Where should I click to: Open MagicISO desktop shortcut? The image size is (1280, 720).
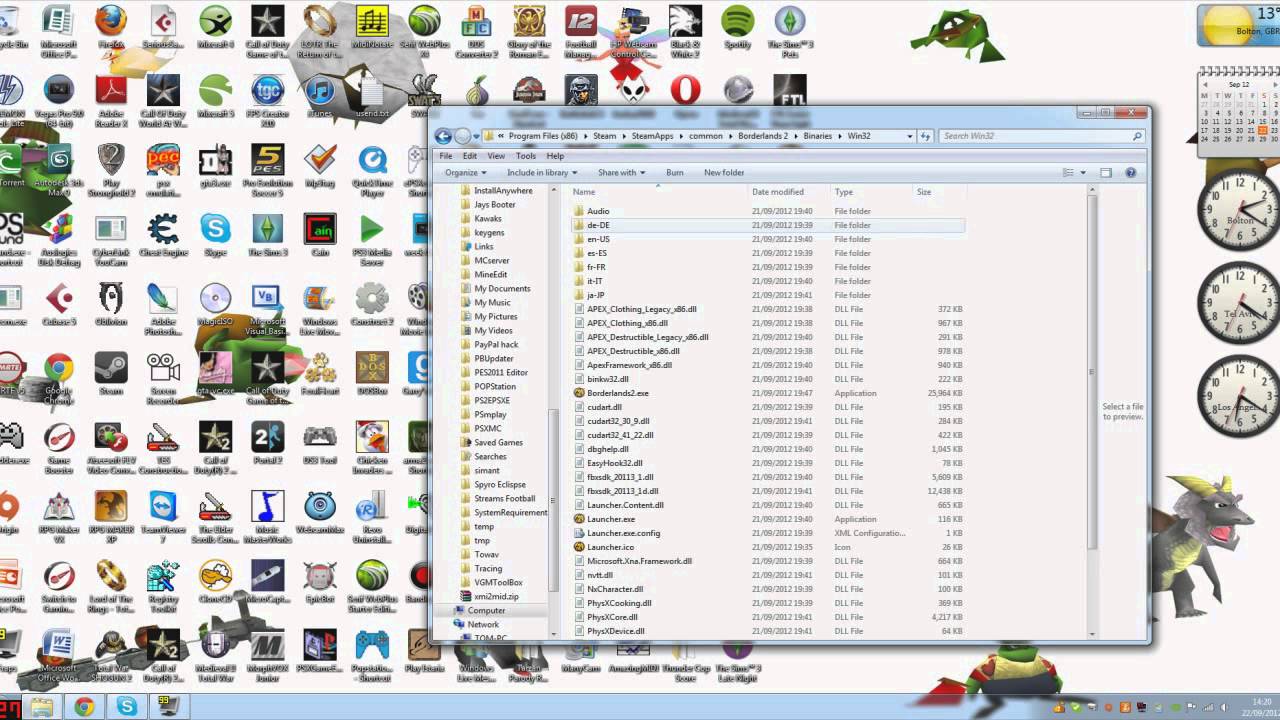point(215,305)
